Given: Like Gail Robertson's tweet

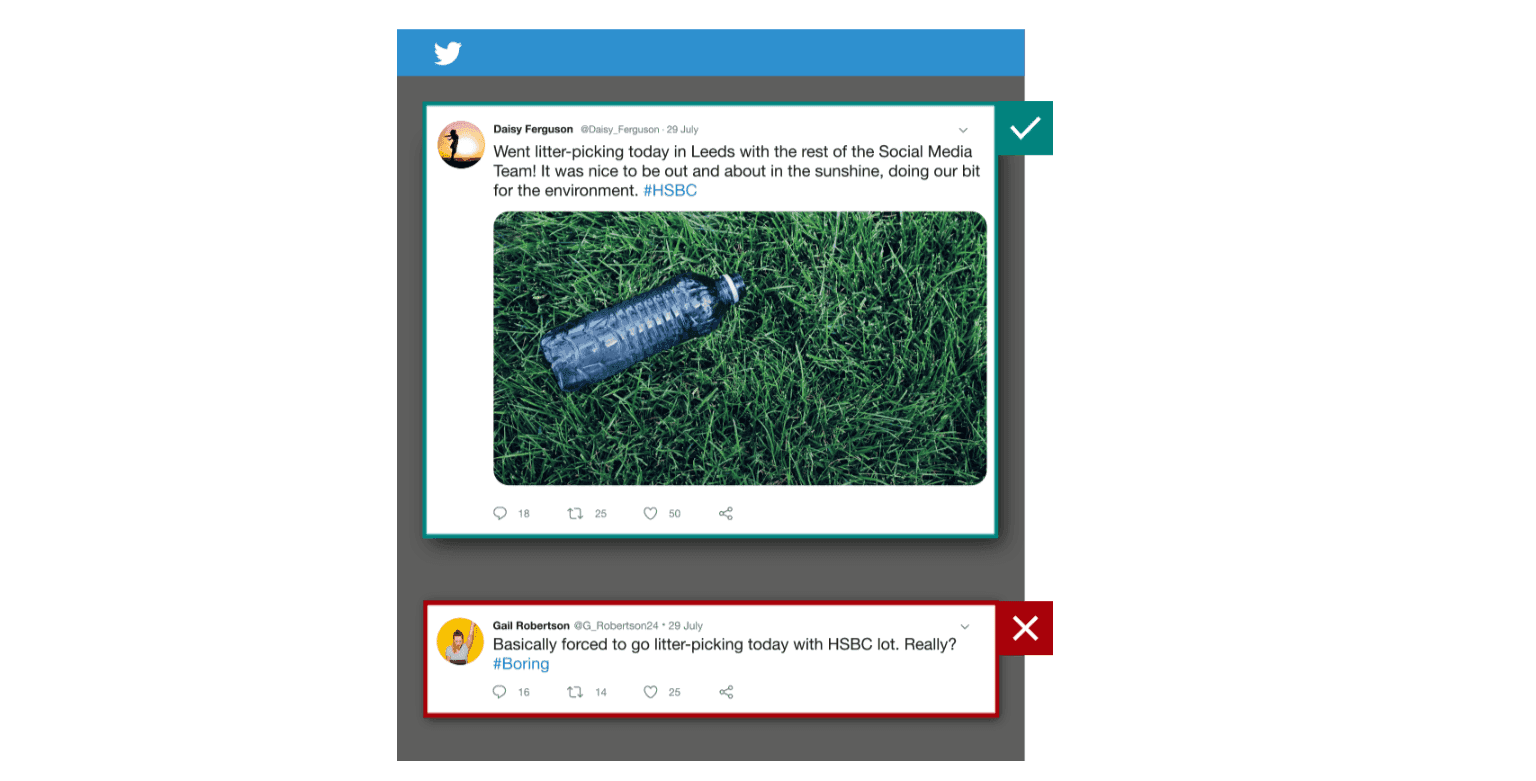Looking at the screenshot, I should tap(650, 692).
